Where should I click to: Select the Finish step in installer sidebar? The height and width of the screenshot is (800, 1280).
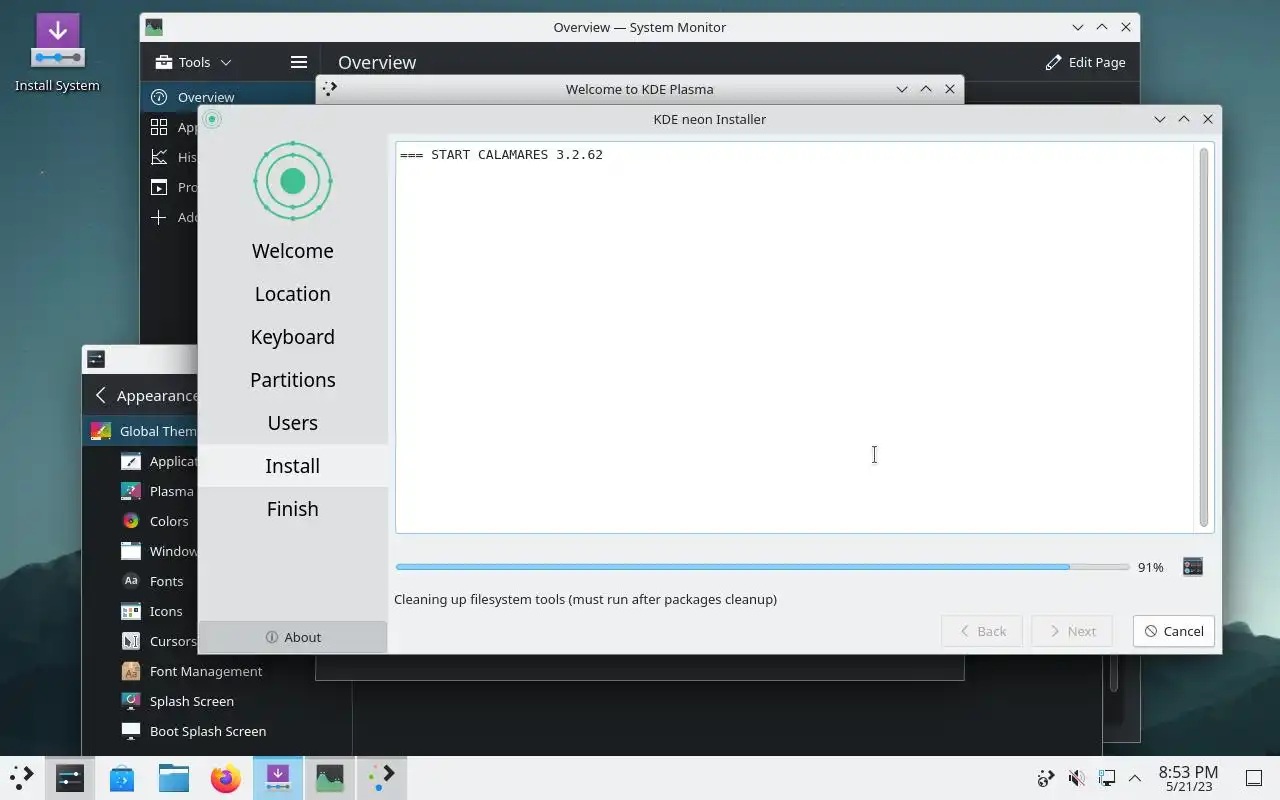(x=293, y=509)
